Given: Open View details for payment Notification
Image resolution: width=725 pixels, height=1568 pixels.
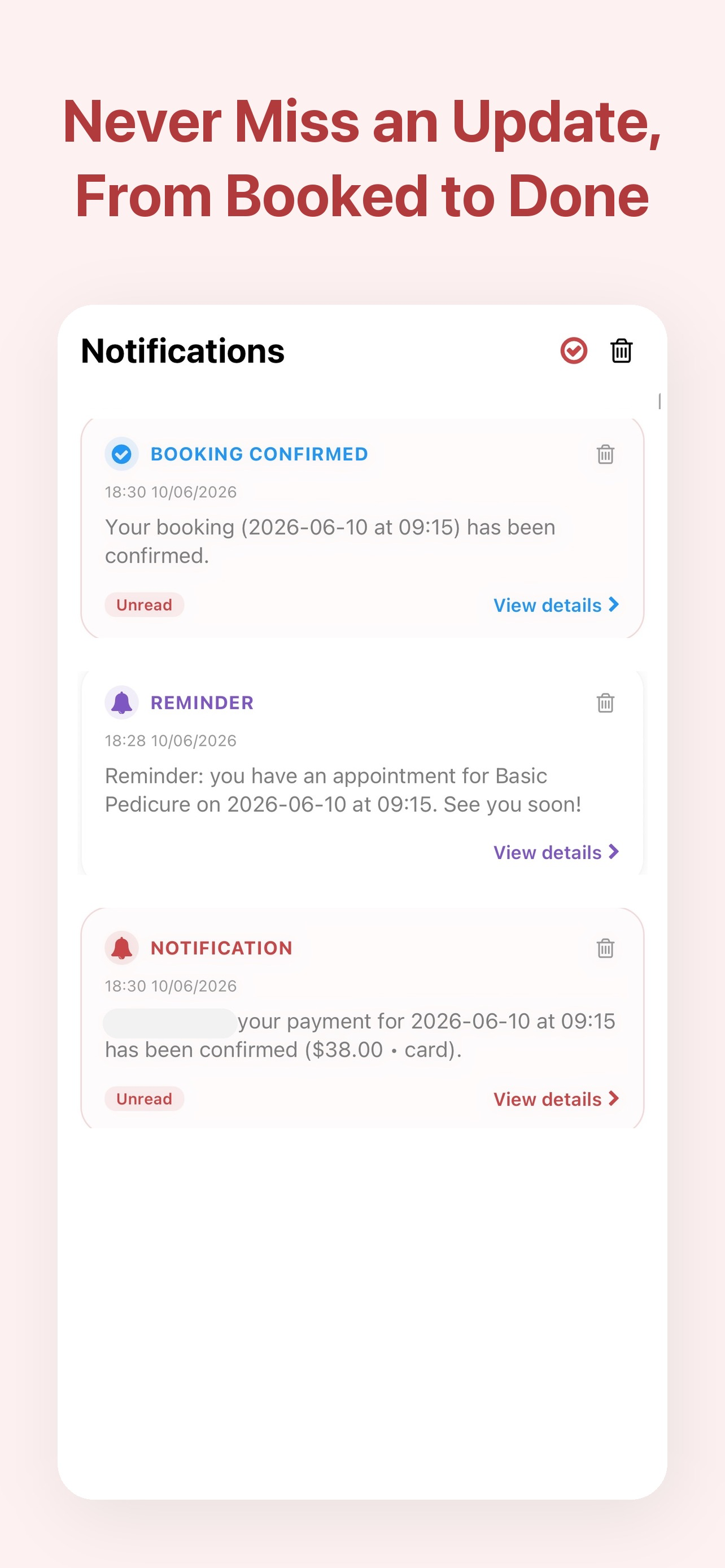Looking at the screenshot, I should [547, 1100].
